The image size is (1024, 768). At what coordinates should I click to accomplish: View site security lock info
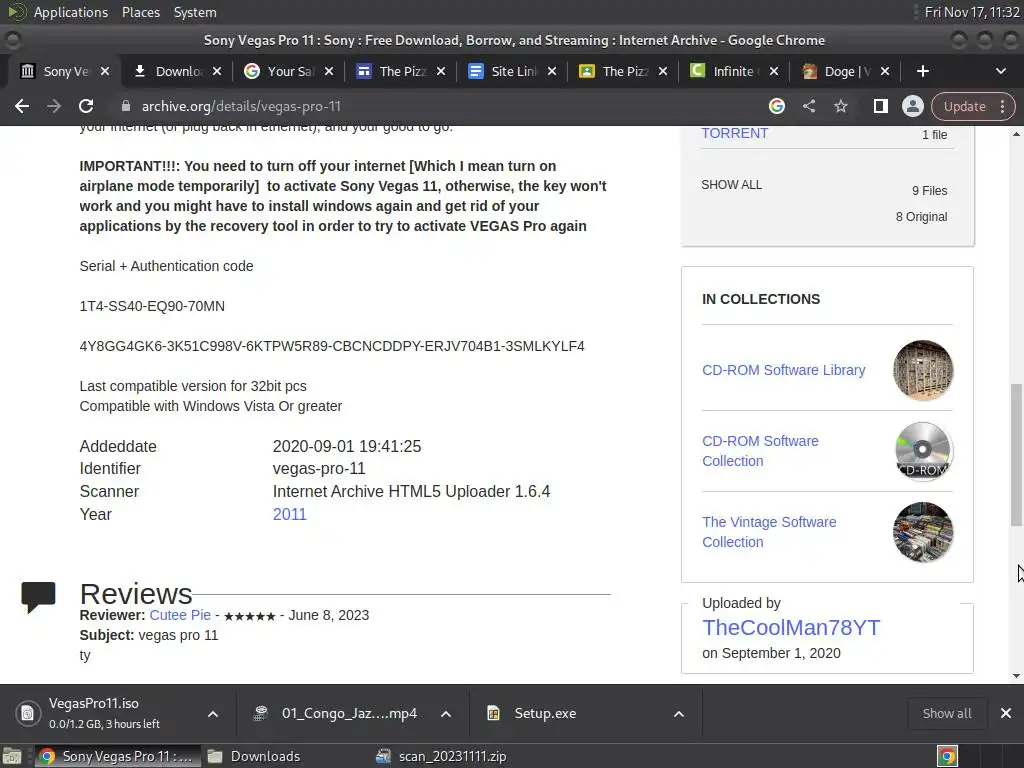click(x=126, y=106)
